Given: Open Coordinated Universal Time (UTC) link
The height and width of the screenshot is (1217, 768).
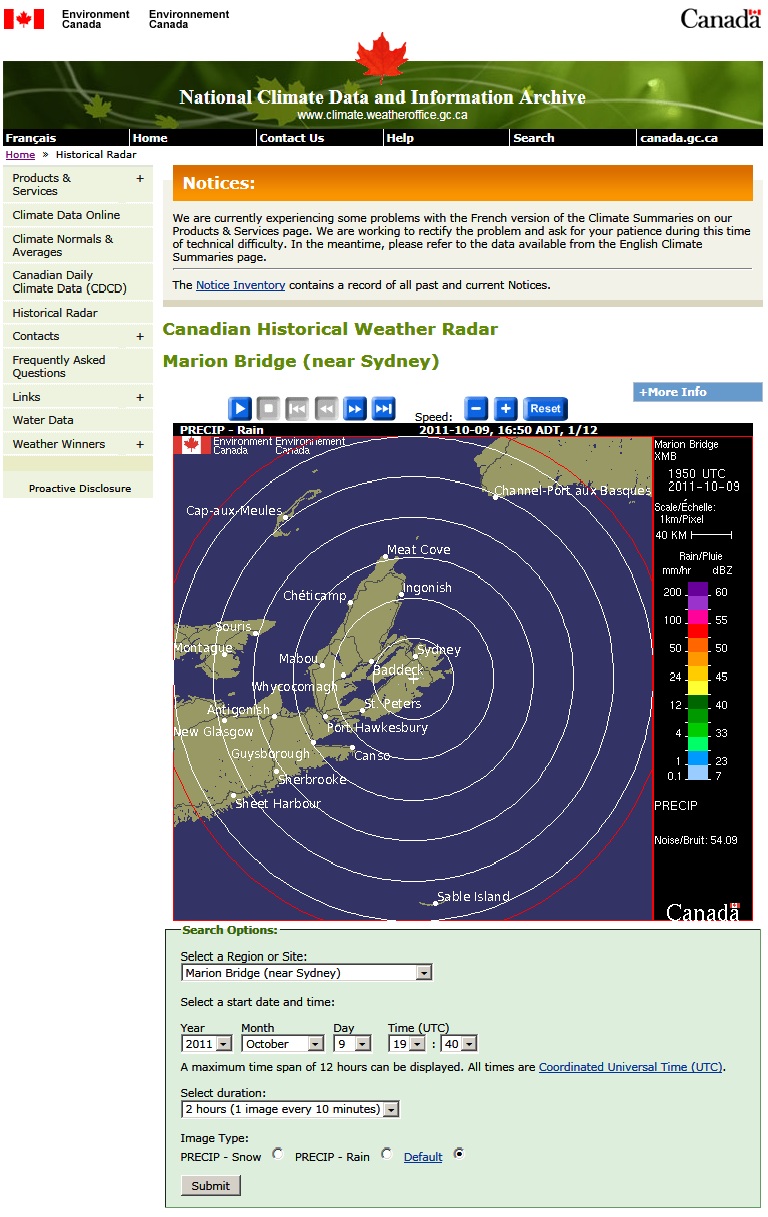Looking at the screenshot, I should [x=630, y=1067].
